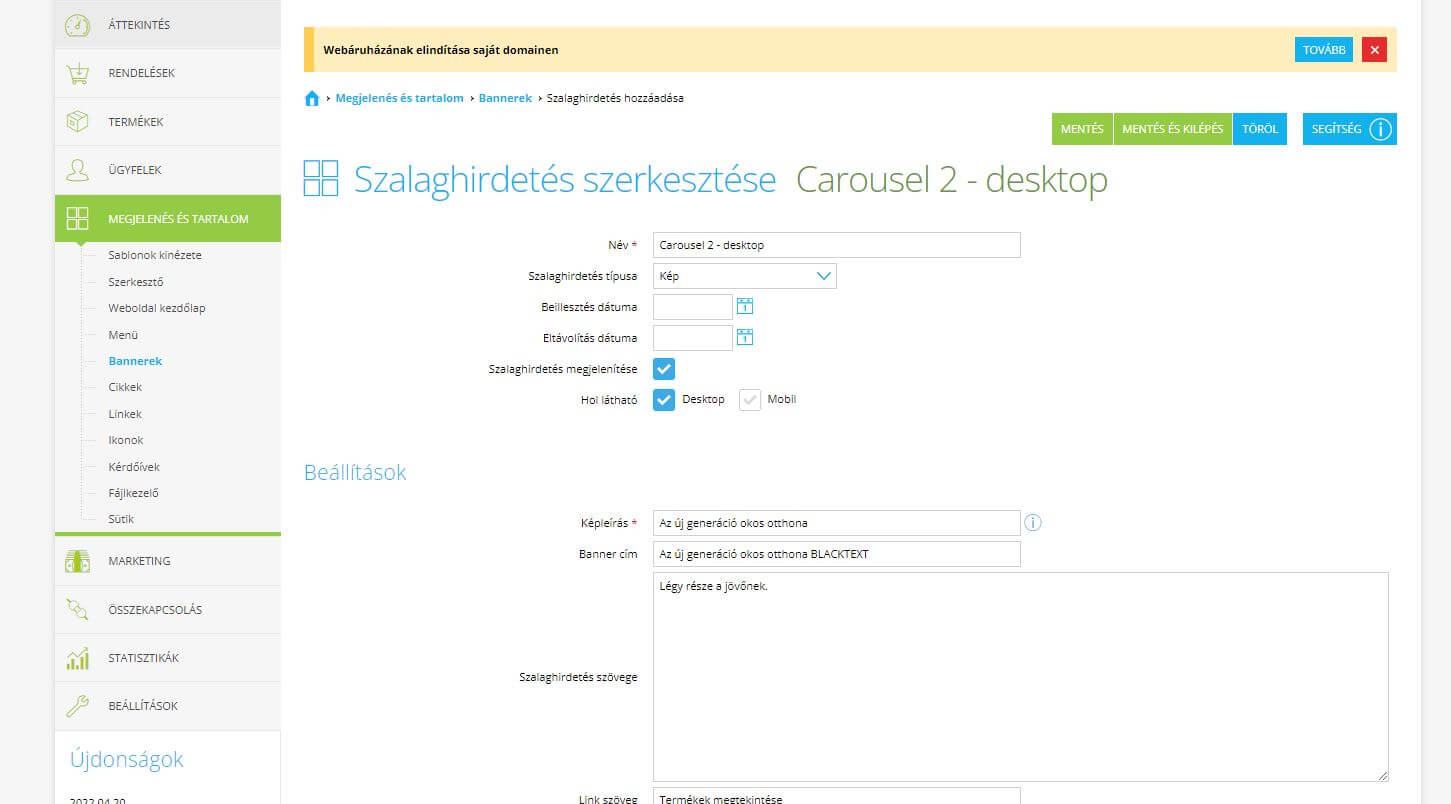This screenshot has width=1451, height=804.
Task: Click the Tovább button in notification
Action: pyautogui.click(x=1324, y=49)
